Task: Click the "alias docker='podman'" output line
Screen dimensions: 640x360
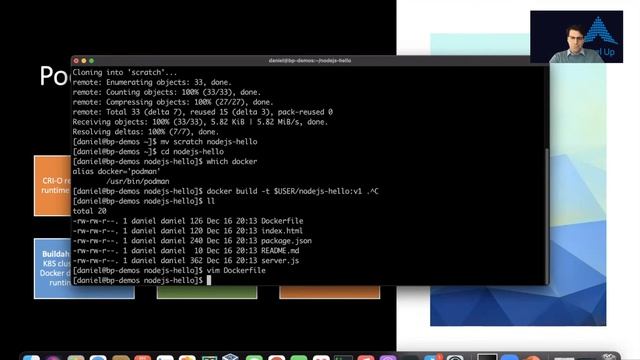Action: tap(116, 171)
